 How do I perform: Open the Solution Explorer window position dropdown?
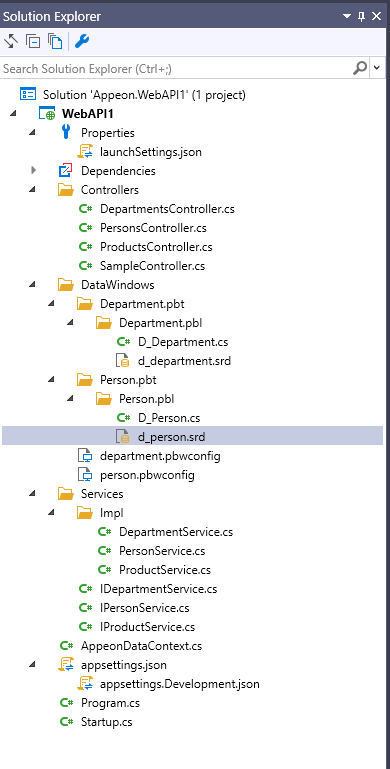click(x=347, y=17)
